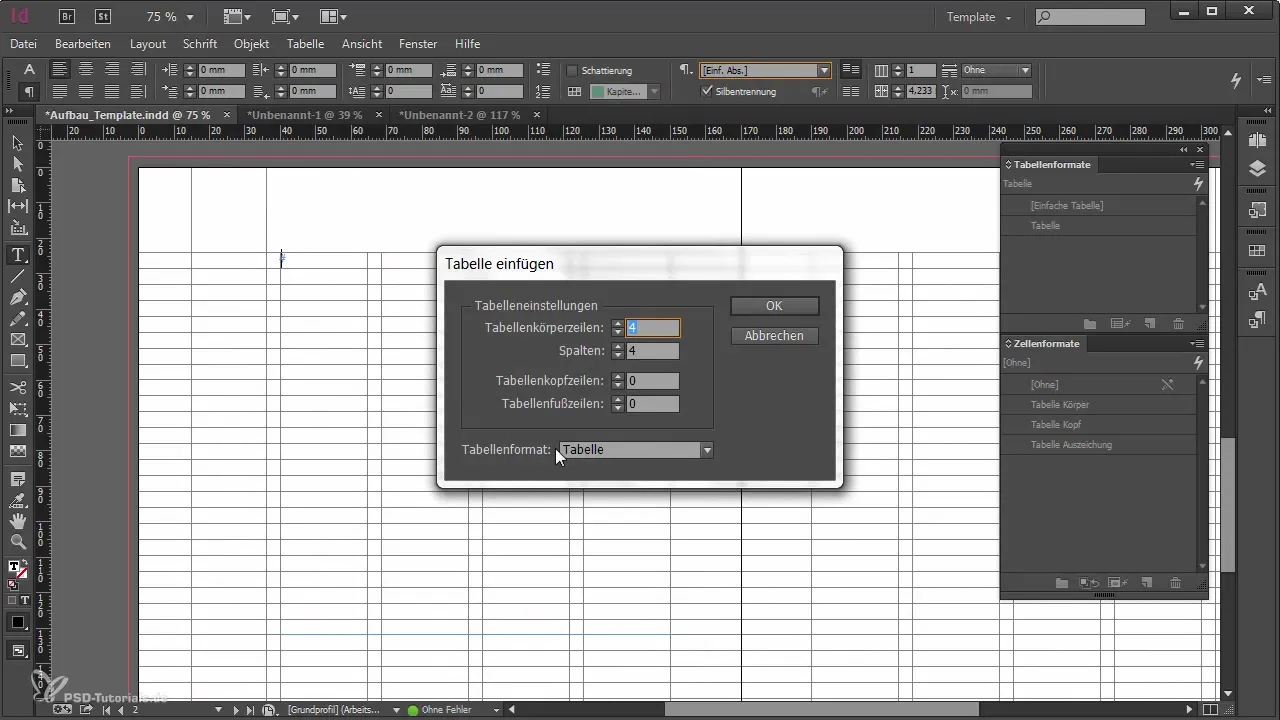Toggle the Silbentrennung checkbox

(x=707, y=91)
